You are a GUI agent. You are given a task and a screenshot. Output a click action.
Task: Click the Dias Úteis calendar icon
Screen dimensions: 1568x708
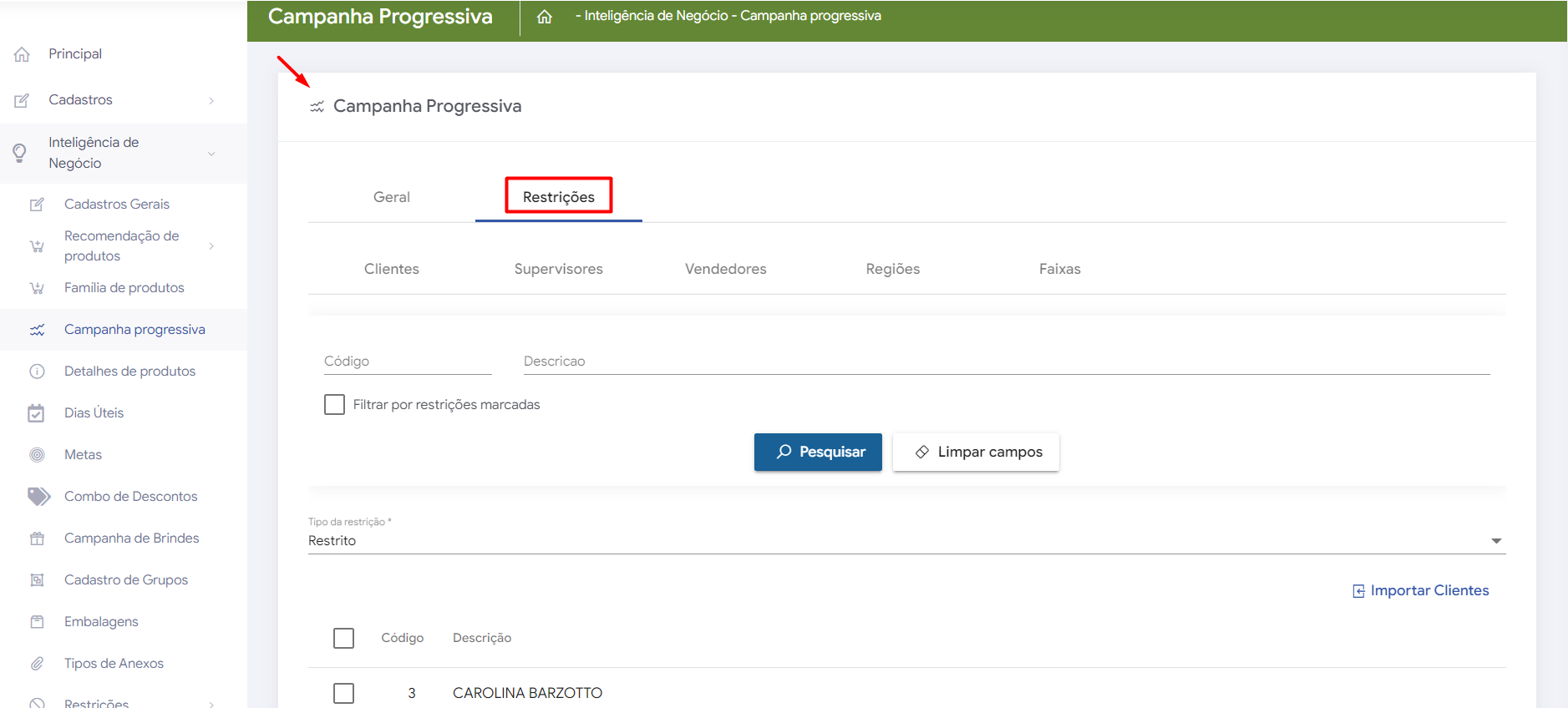[x=37, y=413]
